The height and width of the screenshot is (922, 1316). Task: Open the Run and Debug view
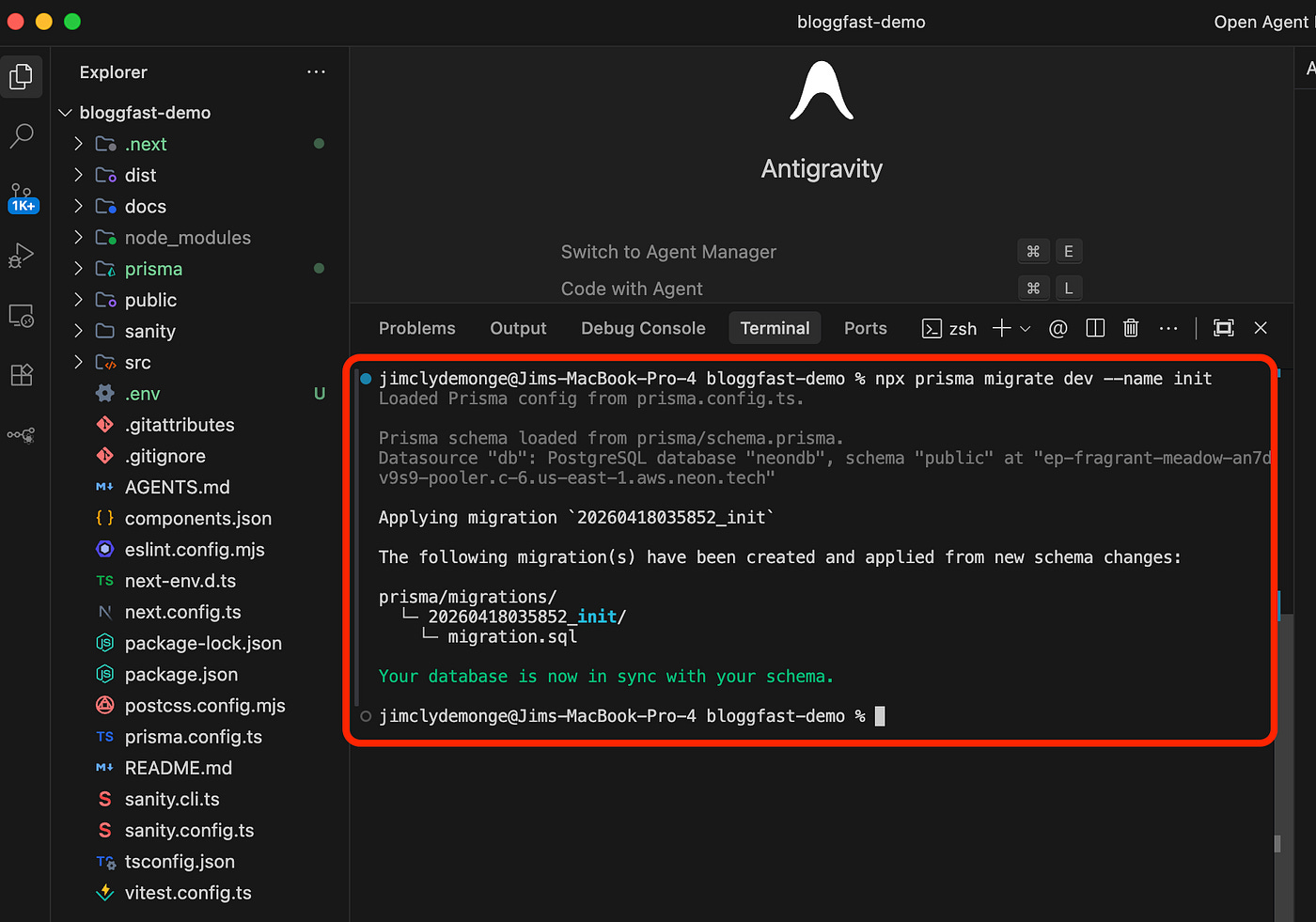coord(22,256)
